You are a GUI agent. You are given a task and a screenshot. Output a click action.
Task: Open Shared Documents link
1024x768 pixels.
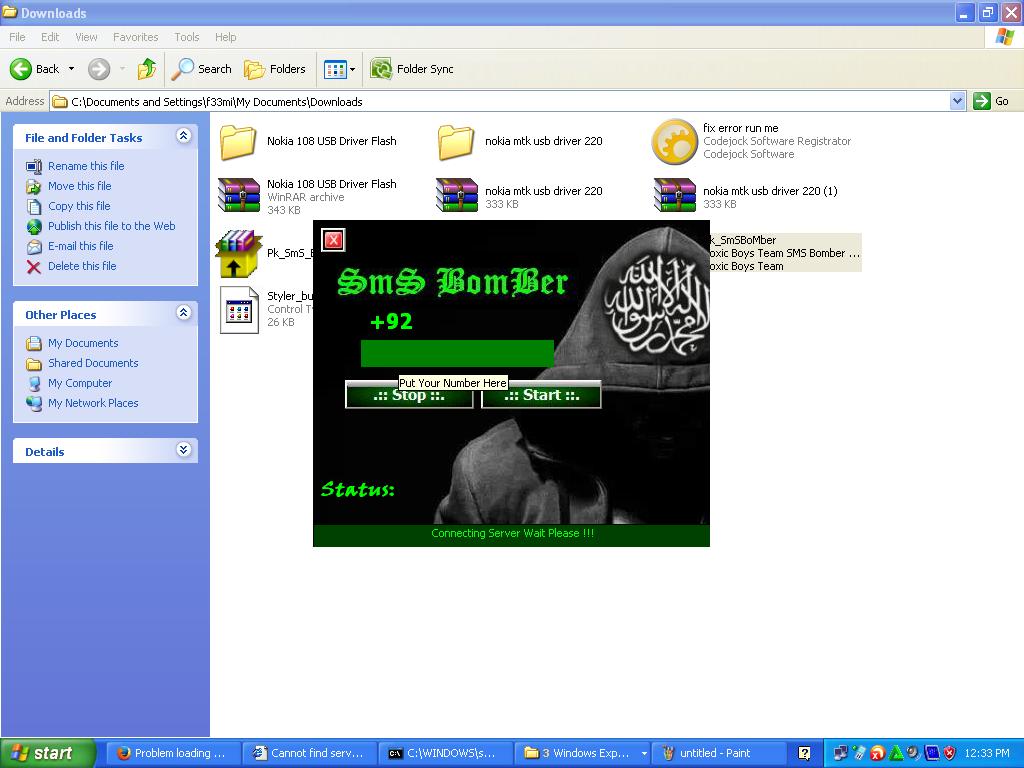[93, 363]
